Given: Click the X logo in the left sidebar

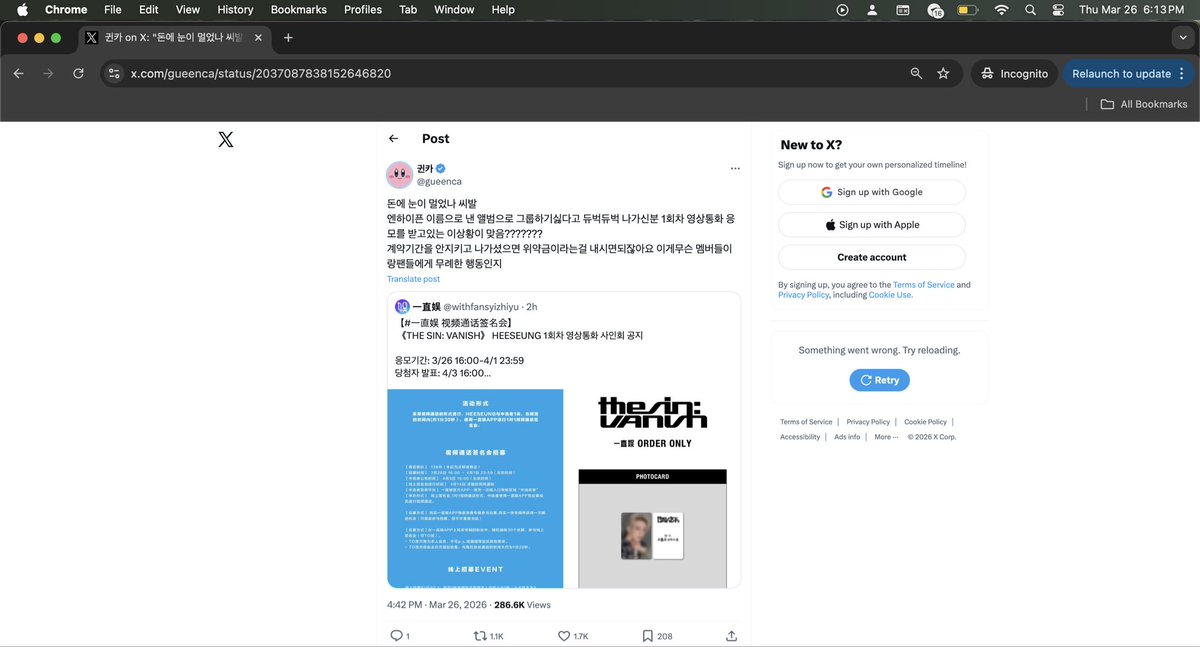Looking at the screenshot, I should click(225, 139).
